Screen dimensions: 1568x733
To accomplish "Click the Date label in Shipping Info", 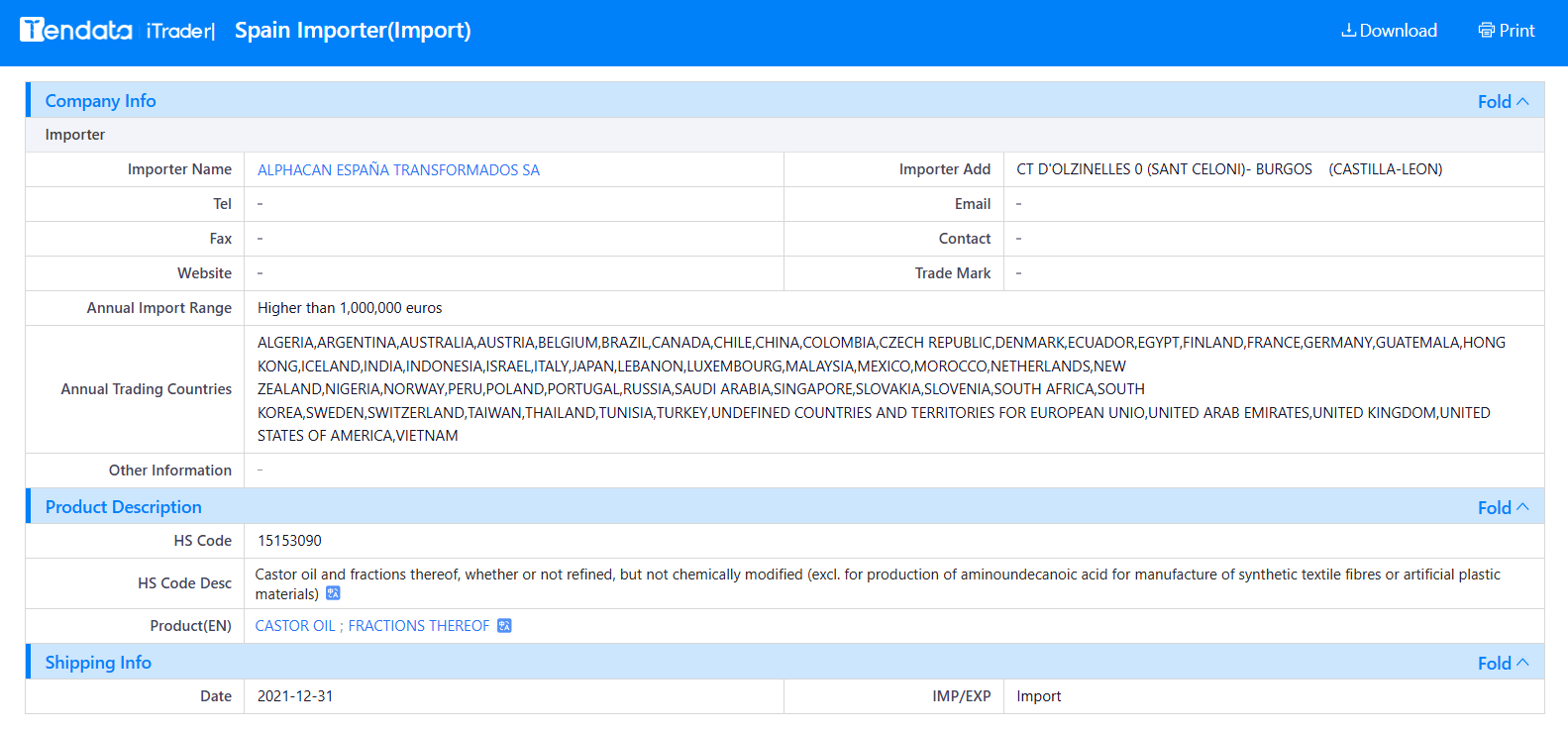I will [216, 696].
